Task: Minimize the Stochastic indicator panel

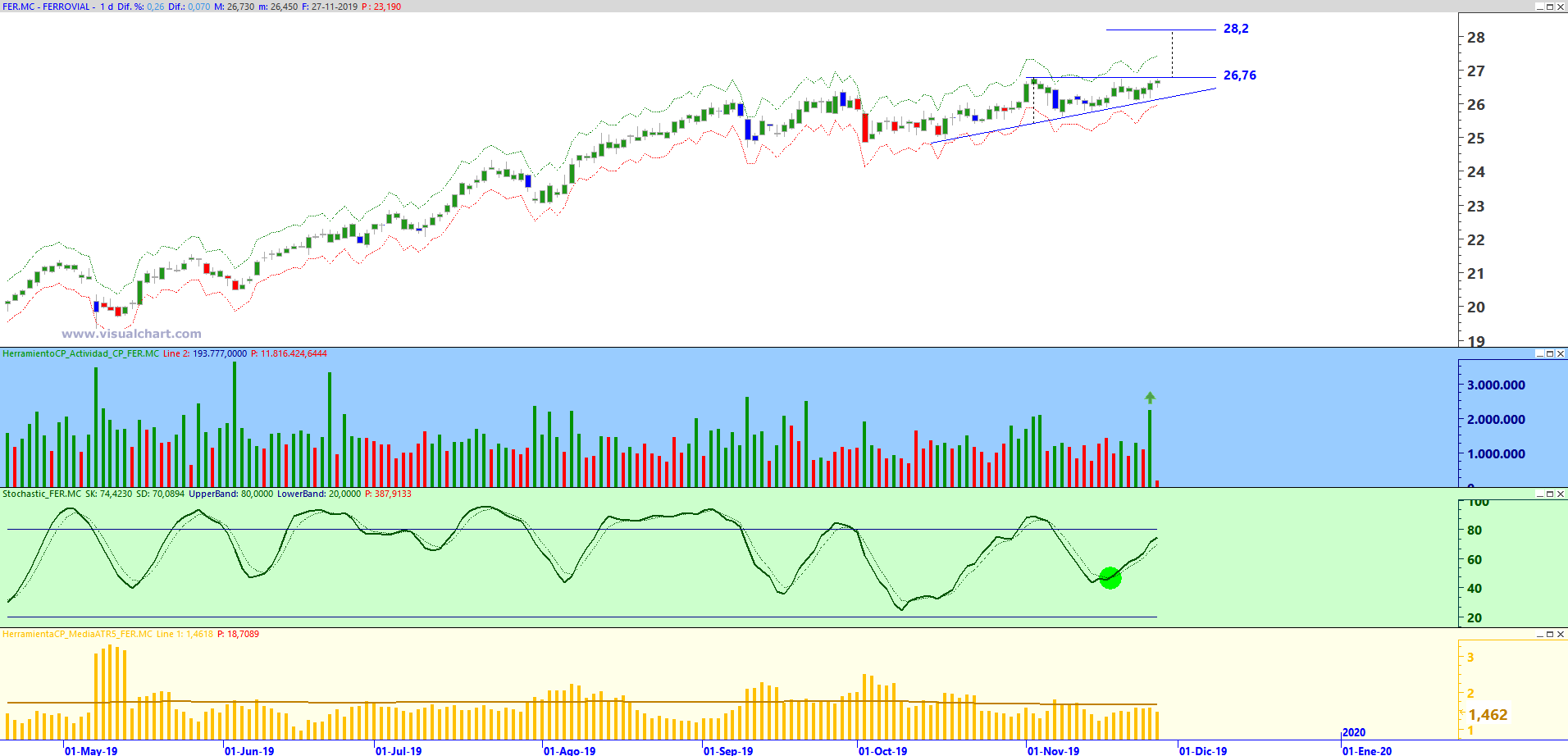Action: coord(1540,494)
